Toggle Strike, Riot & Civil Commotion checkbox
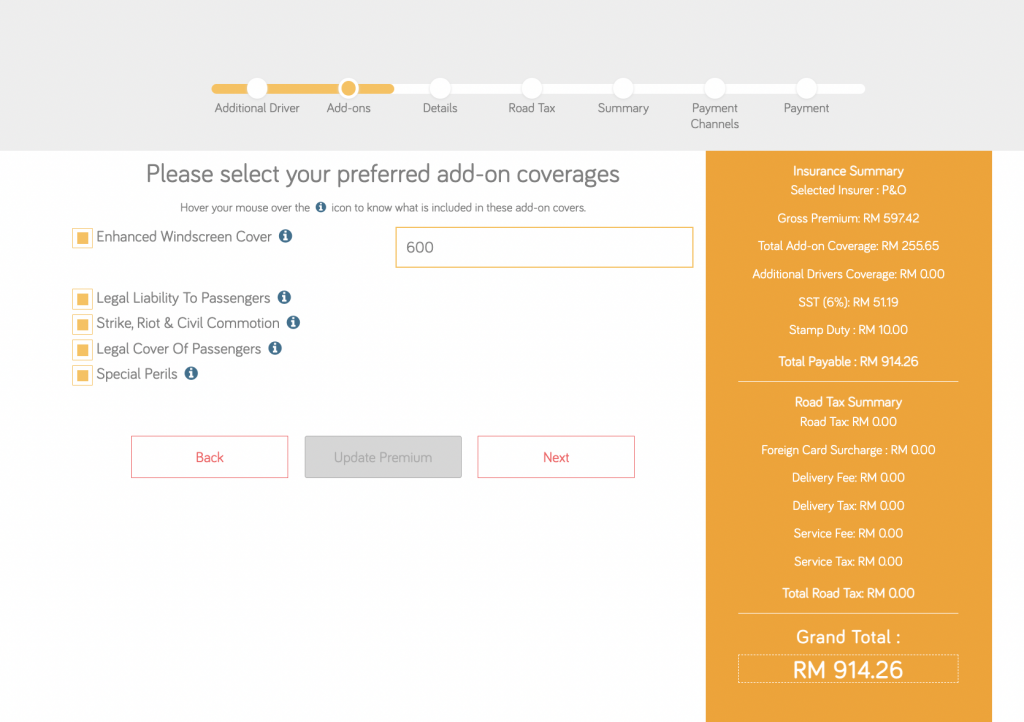This screenshot has height=722, width=1024. tap(82, 324)
